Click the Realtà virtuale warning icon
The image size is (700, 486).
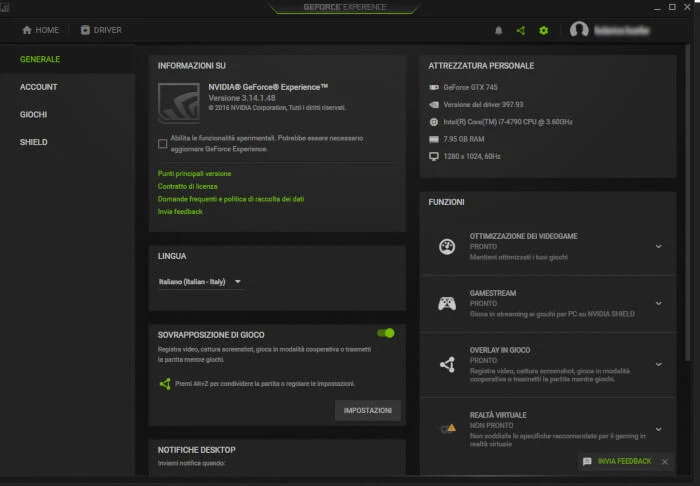click(448, 428)
